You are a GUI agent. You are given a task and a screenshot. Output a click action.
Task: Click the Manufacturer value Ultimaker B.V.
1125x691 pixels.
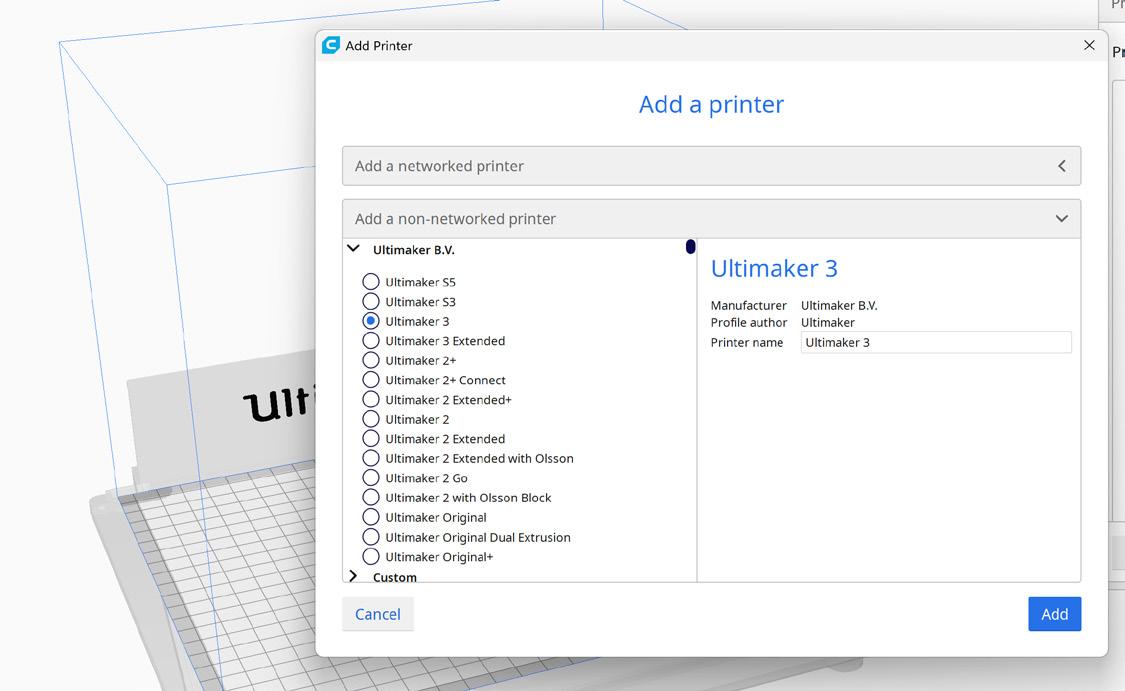pyautogui.click(x=839, y=306)
